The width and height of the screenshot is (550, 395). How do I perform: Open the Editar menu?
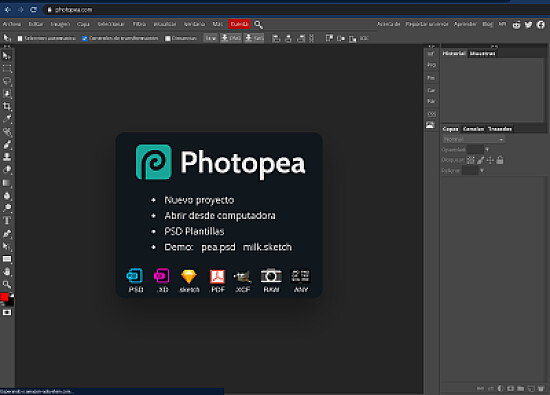(35, 24)
